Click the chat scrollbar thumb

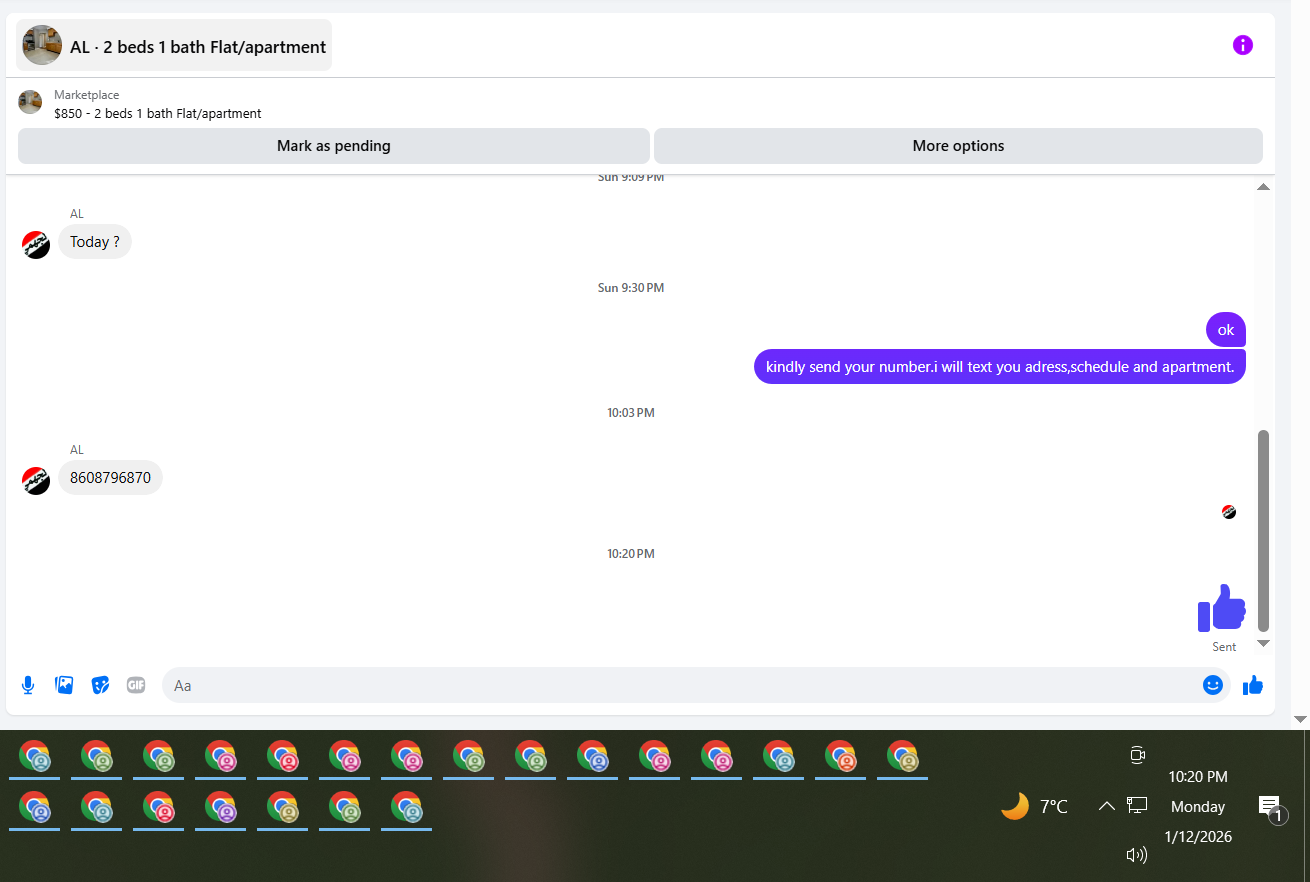[x=1263, y=531]
